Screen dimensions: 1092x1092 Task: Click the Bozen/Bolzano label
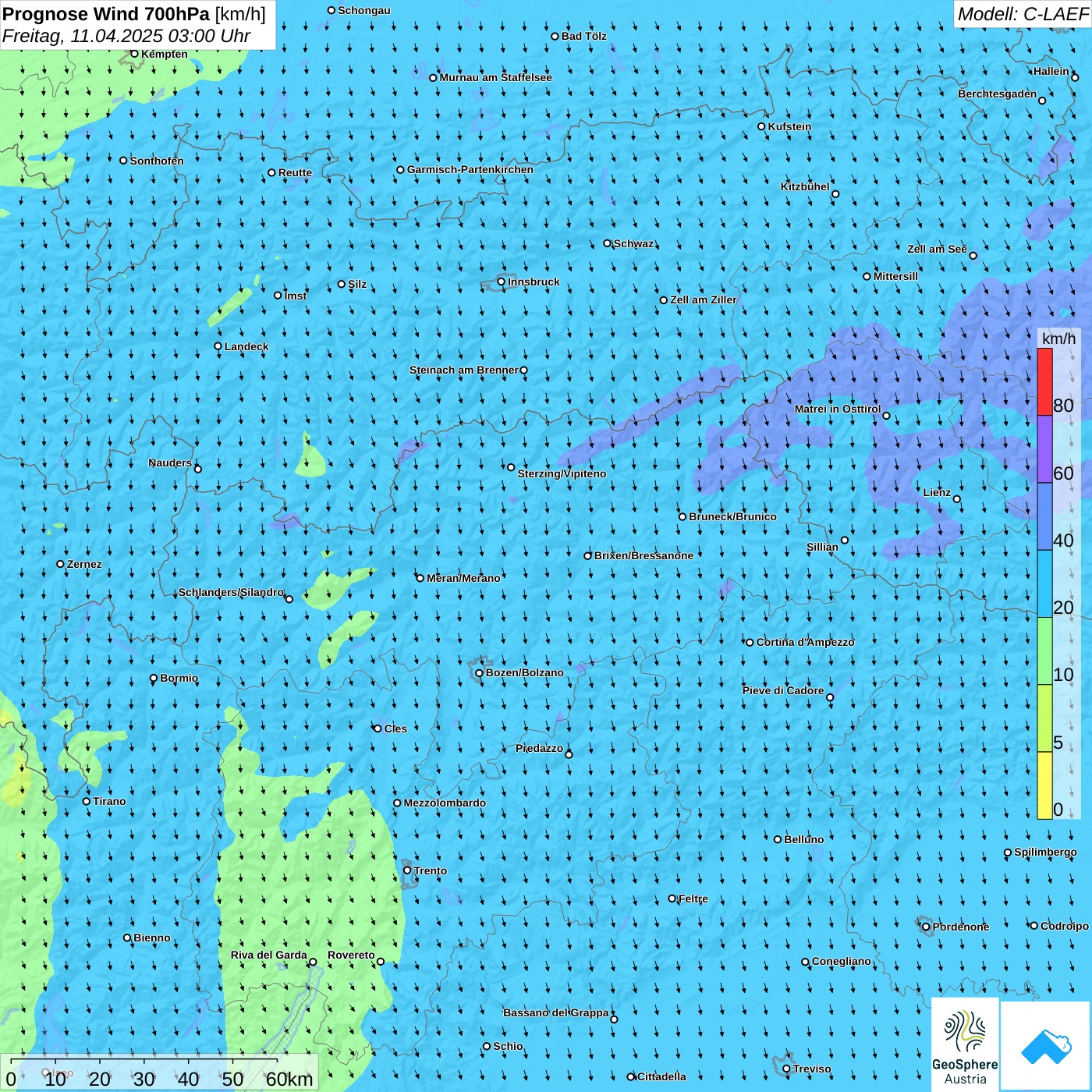click(x=524, y=672)
